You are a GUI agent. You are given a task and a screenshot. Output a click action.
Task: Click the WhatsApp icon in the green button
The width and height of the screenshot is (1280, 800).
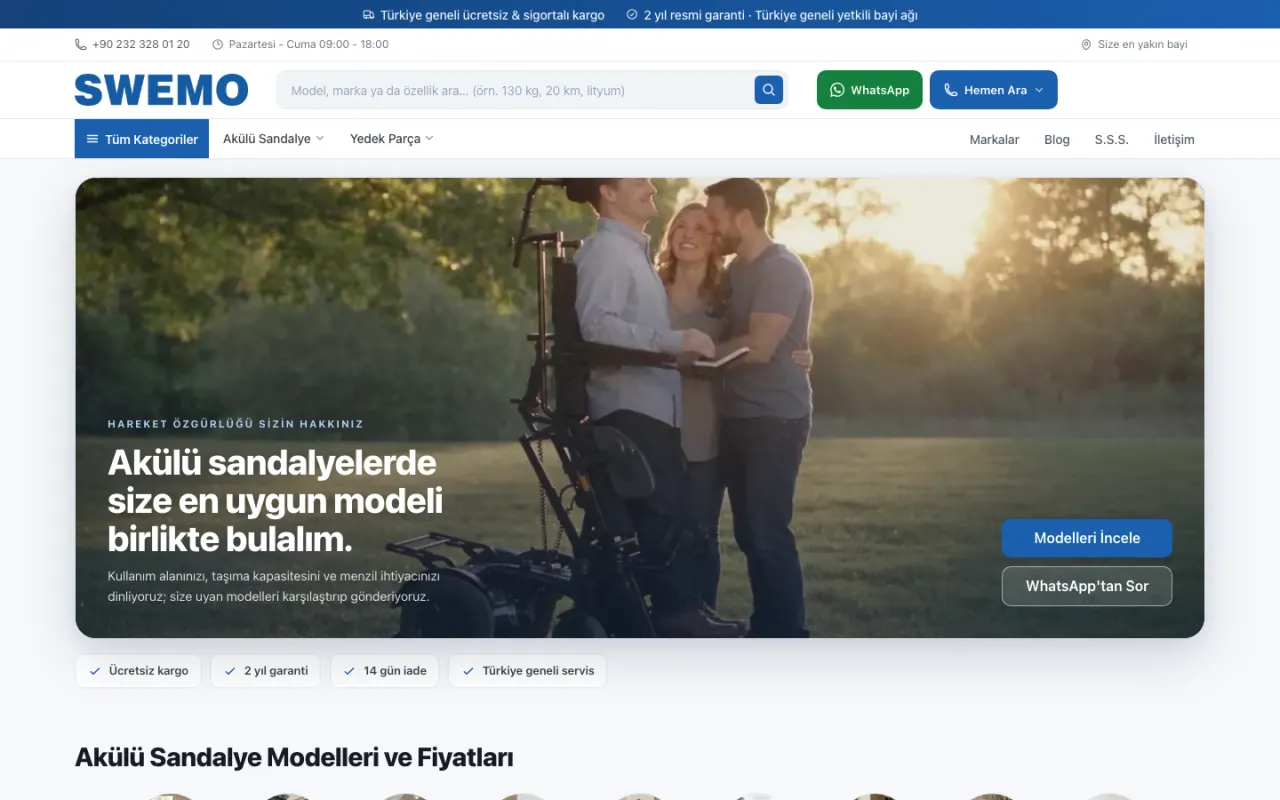pyautogui.click(x=837, y=90)
